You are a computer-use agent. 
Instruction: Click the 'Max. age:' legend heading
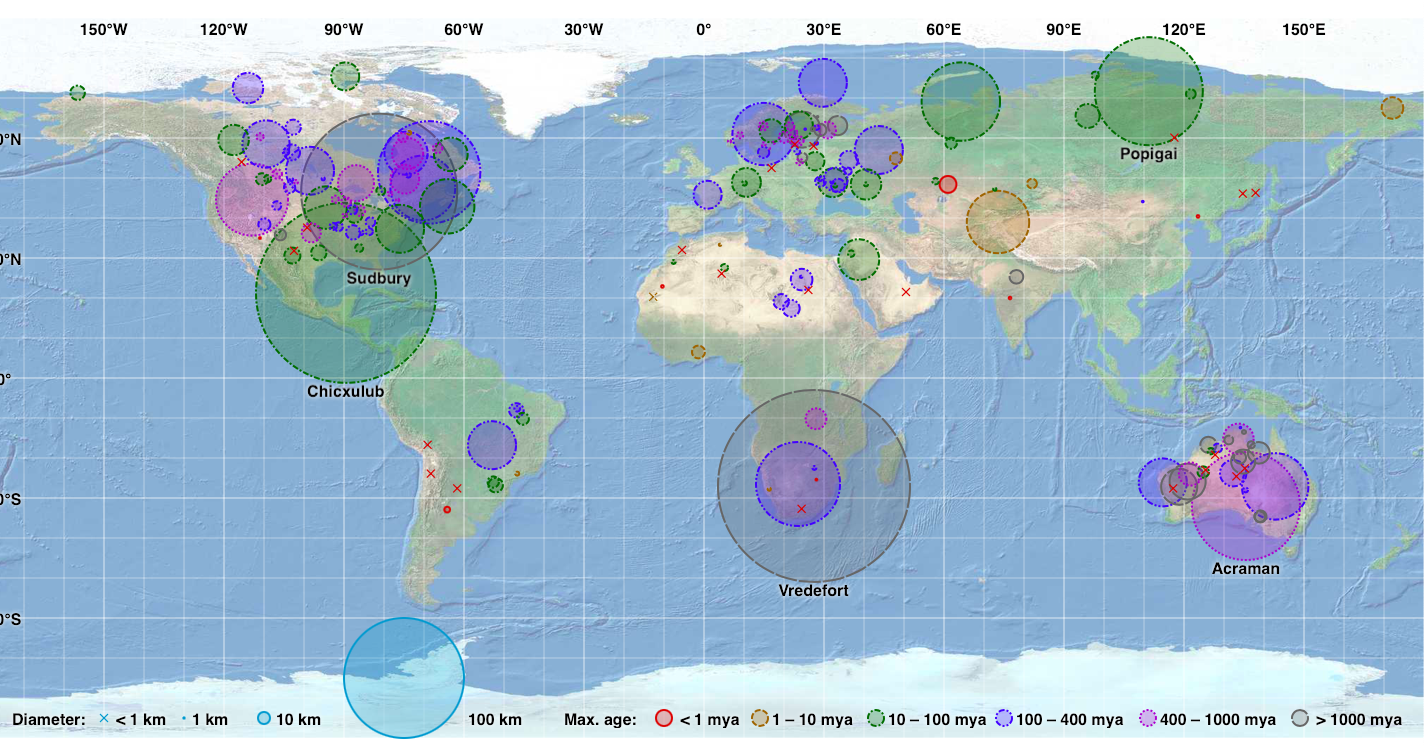[x=600, y=720]
